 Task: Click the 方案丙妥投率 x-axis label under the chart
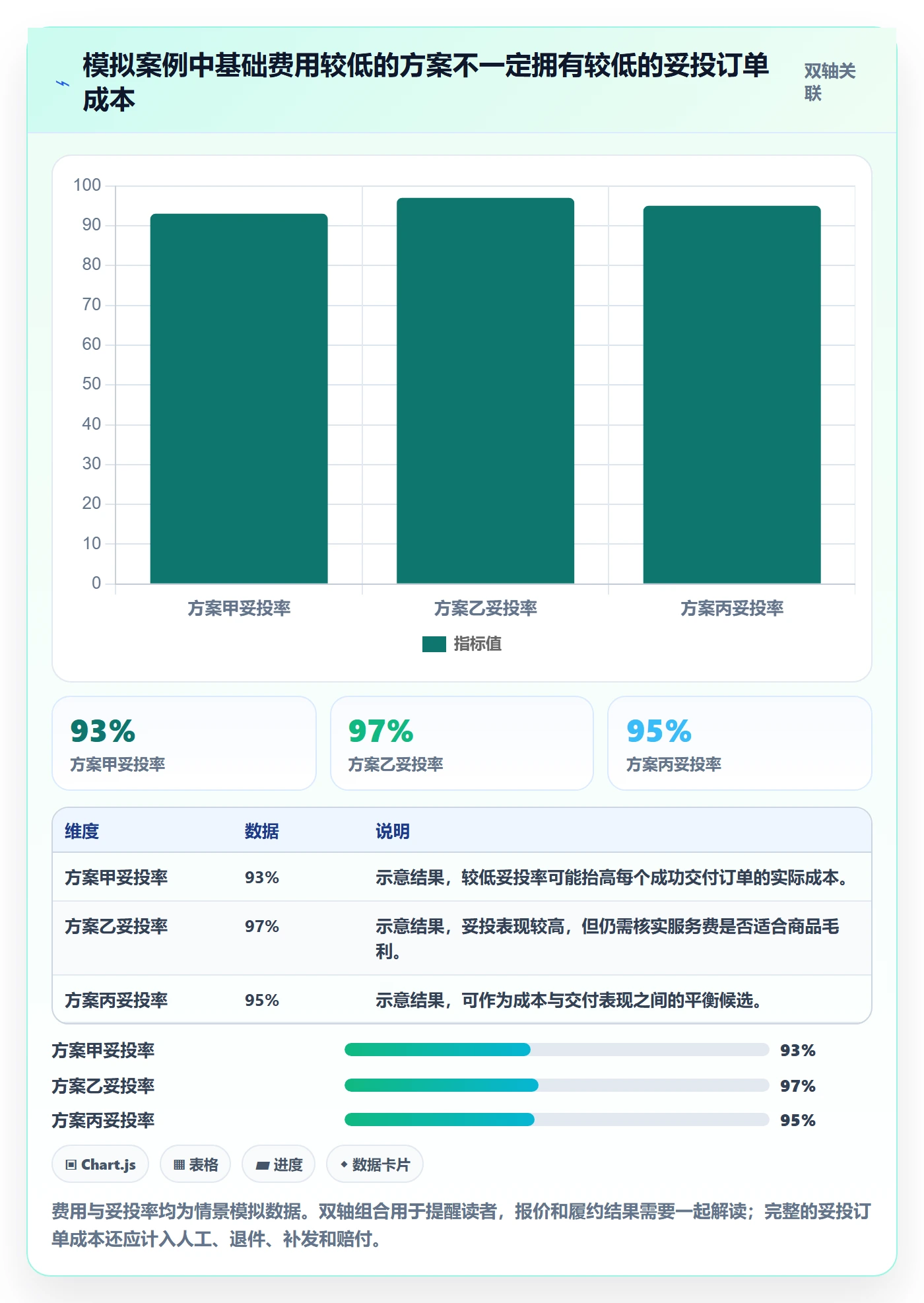pos(732,609)
